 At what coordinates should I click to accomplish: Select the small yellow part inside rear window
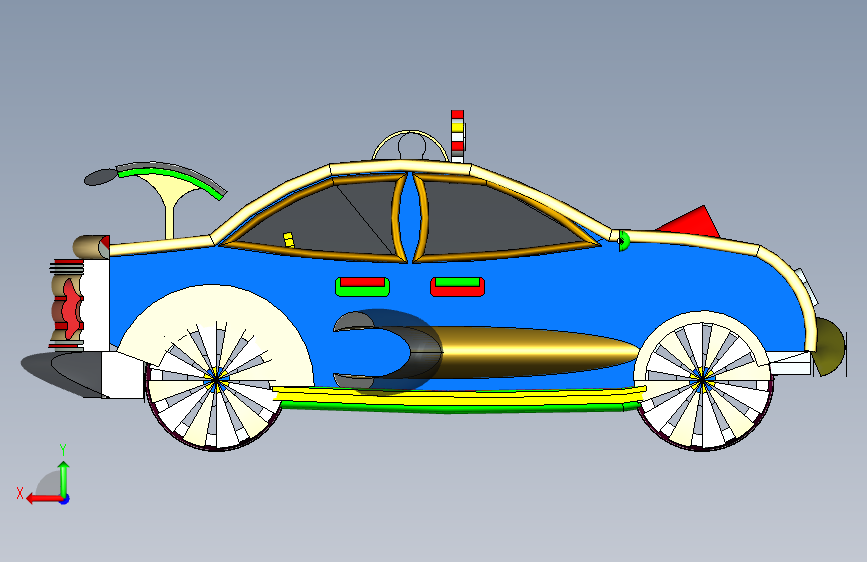pyautogui.click(x=289, y=240)
